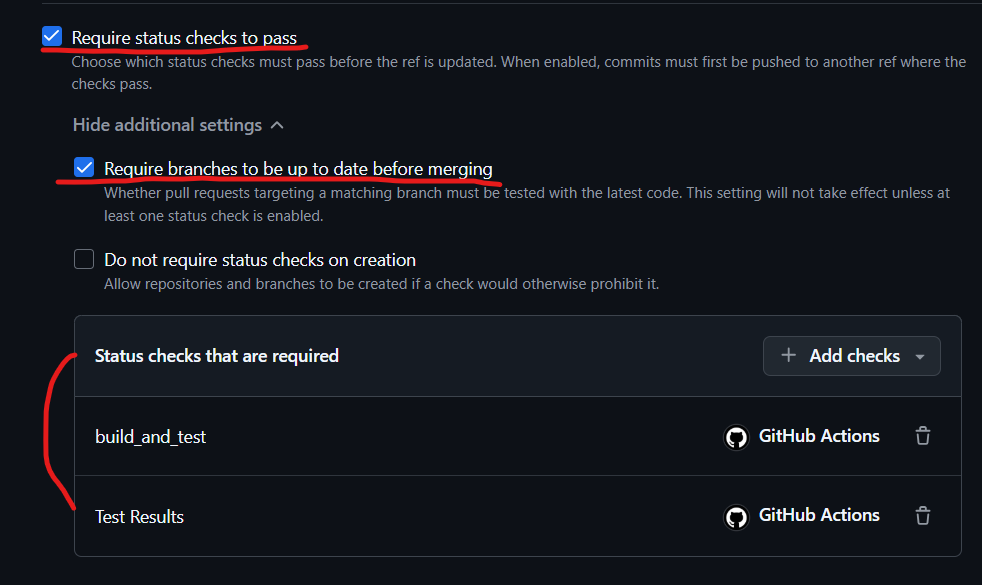Image resolution: width=982 pixels, height=585 pixels.
Task: Delete the build_and_test status check
Action: pyautogui.click(x=923, y=436)
